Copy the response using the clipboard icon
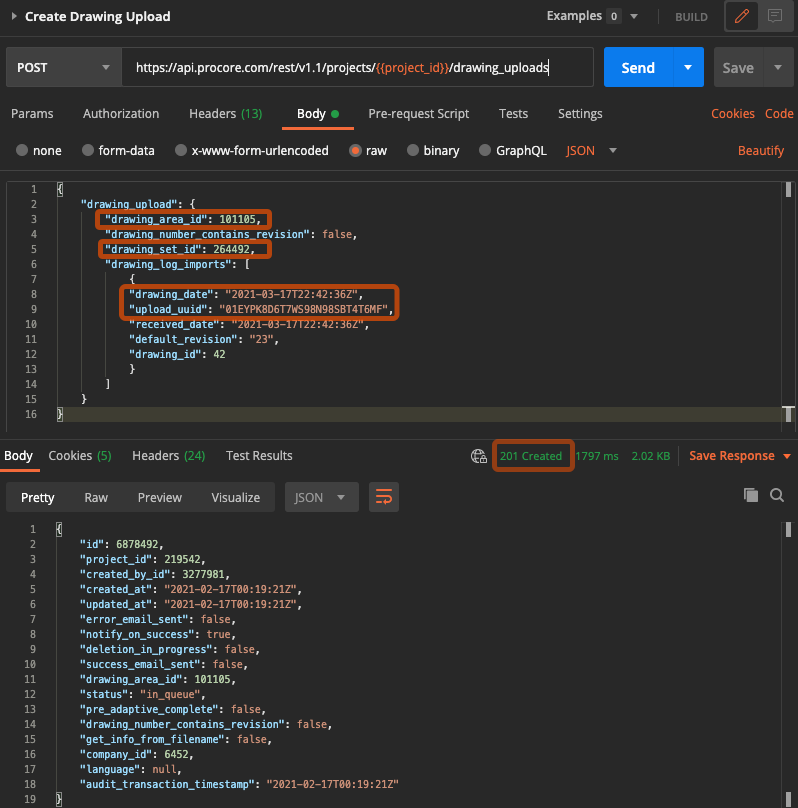This screenshot has width=798, height=808. coord(751,495)
